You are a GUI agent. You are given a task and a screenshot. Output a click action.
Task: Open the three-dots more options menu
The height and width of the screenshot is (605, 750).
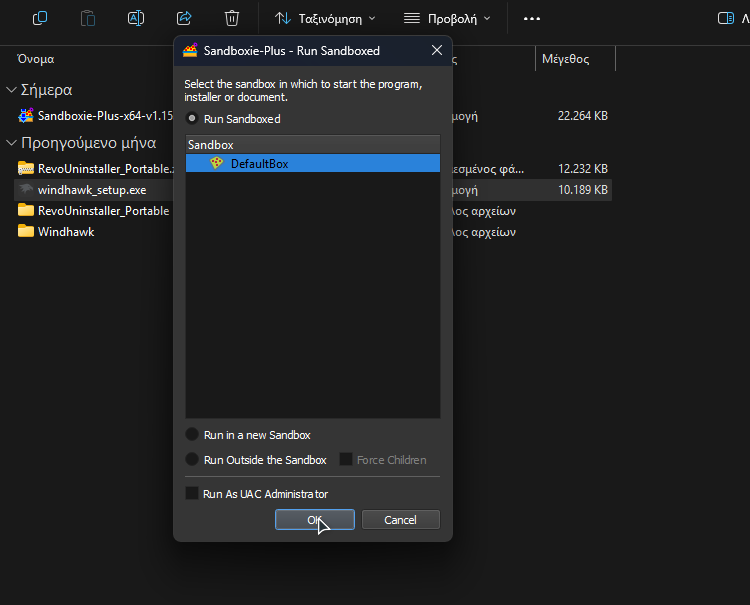point(531,19)
